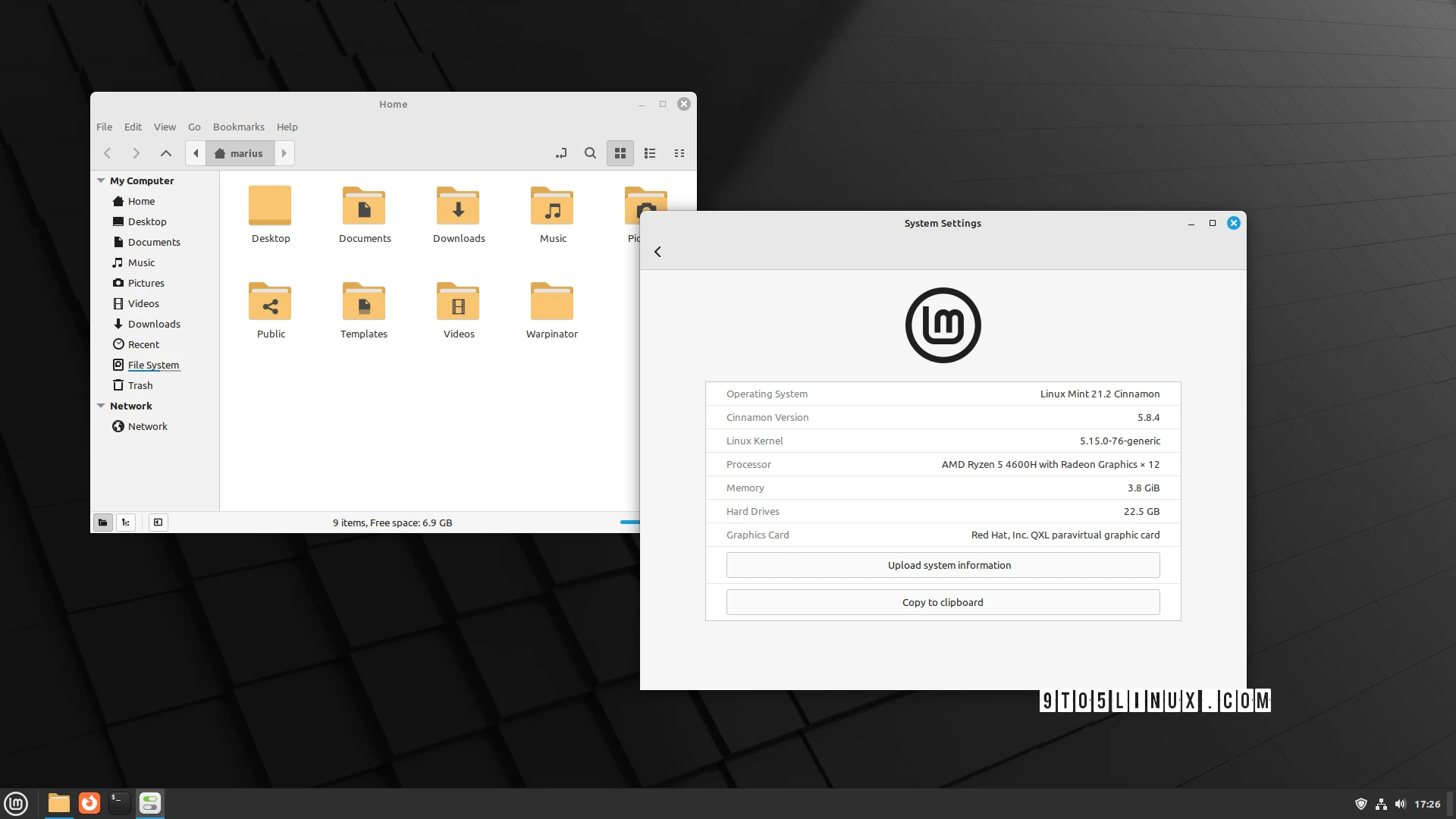Screen dimensions: 1456x819
Task: Switch Nemo to list view
Action: 649,153
